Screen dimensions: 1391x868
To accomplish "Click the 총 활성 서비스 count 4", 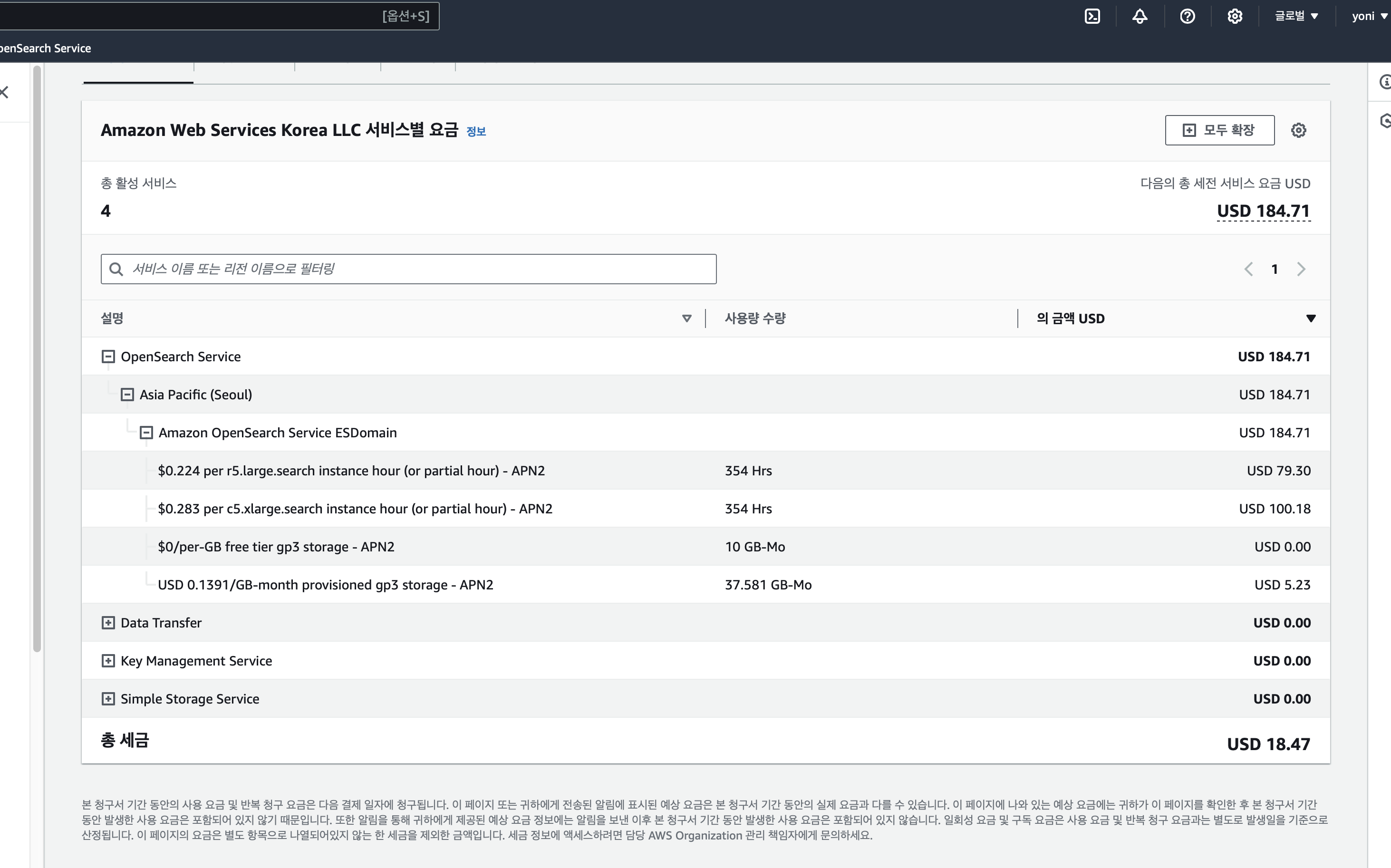I will [x=106, y=211].
